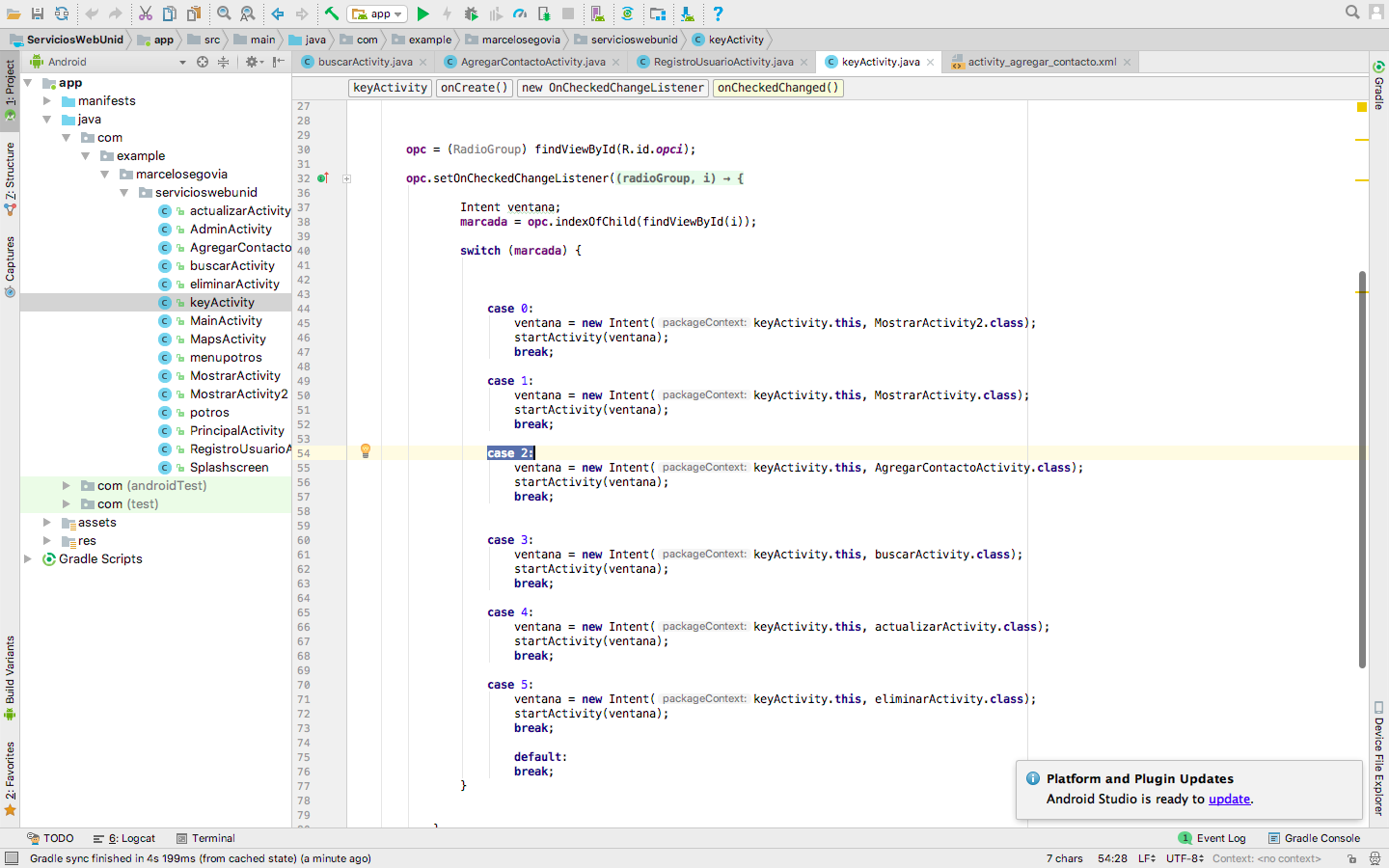Click the Replace toolbar icon
Screen dimensions: 1389x868
[248, 14]
